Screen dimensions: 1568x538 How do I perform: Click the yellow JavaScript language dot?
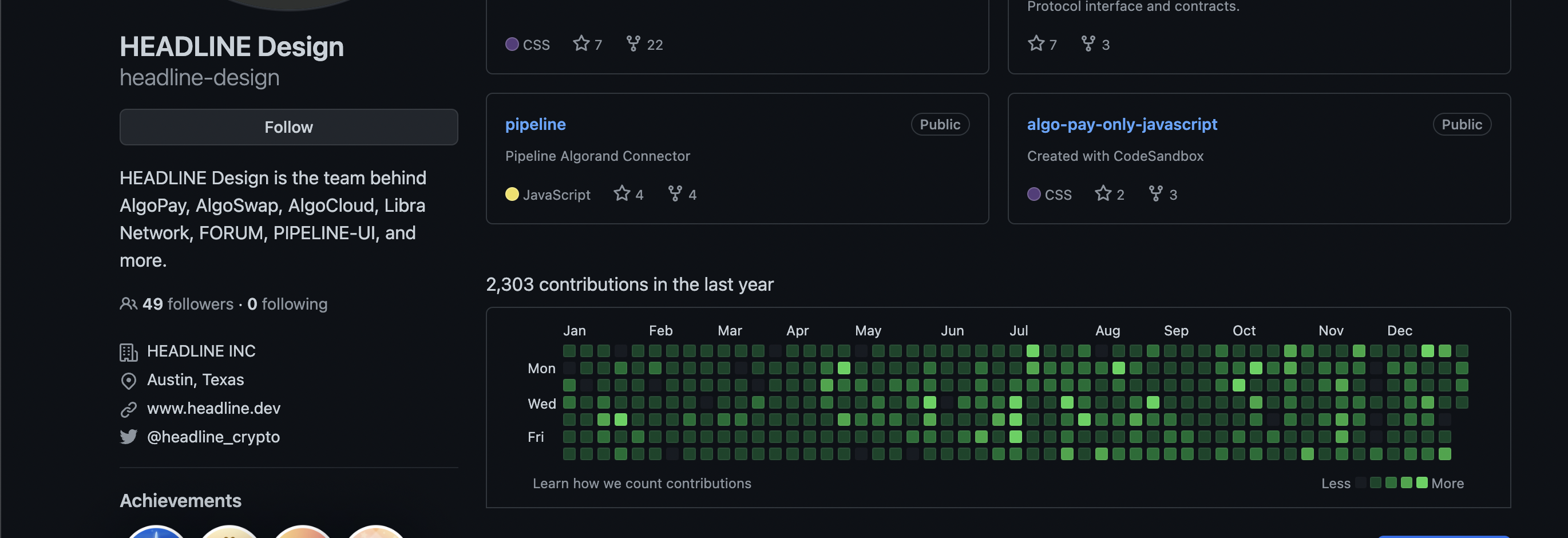[x=512, y=194]
